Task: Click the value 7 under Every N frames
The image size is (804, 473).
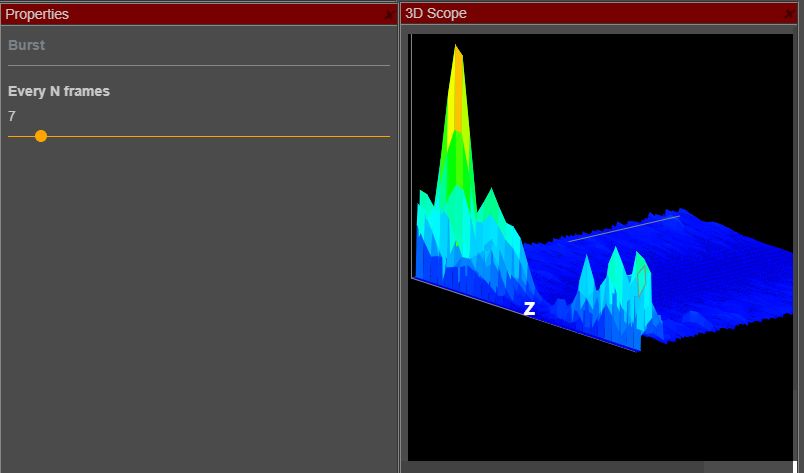Action: click(12, 116)
